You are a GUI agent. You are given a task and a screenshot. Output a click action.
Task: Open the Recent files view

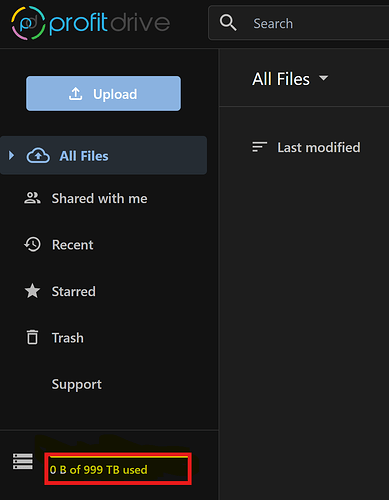click(72, 245)
